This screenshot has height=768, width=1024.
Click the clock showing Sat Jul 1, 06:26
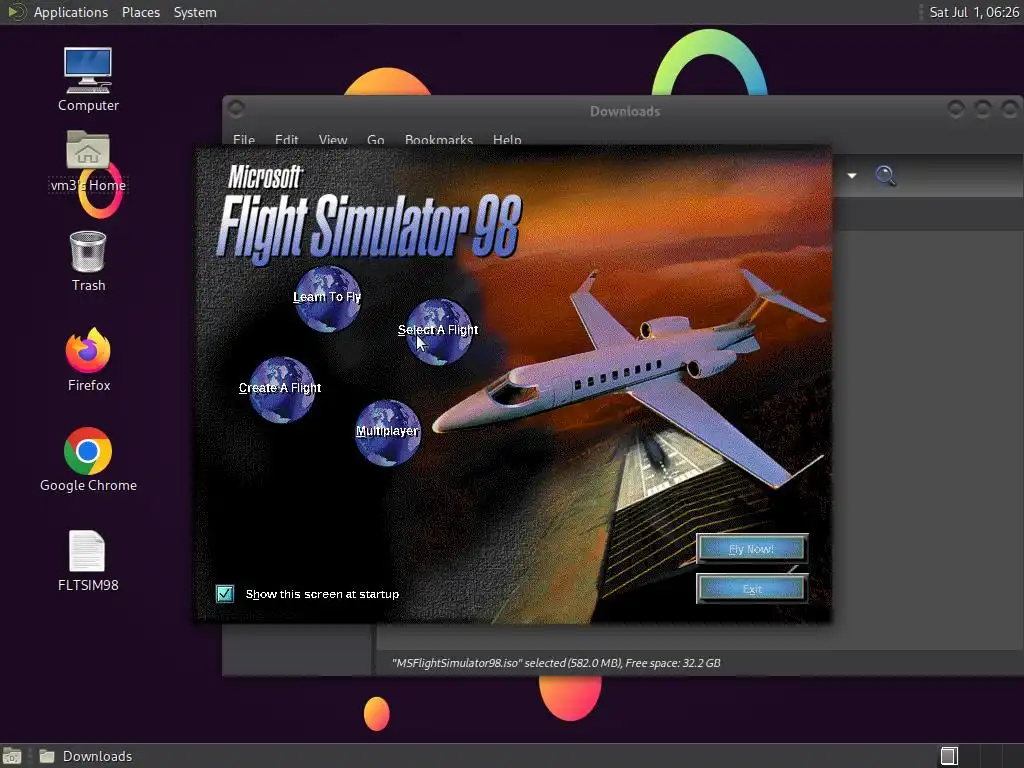tap(974, 12)
